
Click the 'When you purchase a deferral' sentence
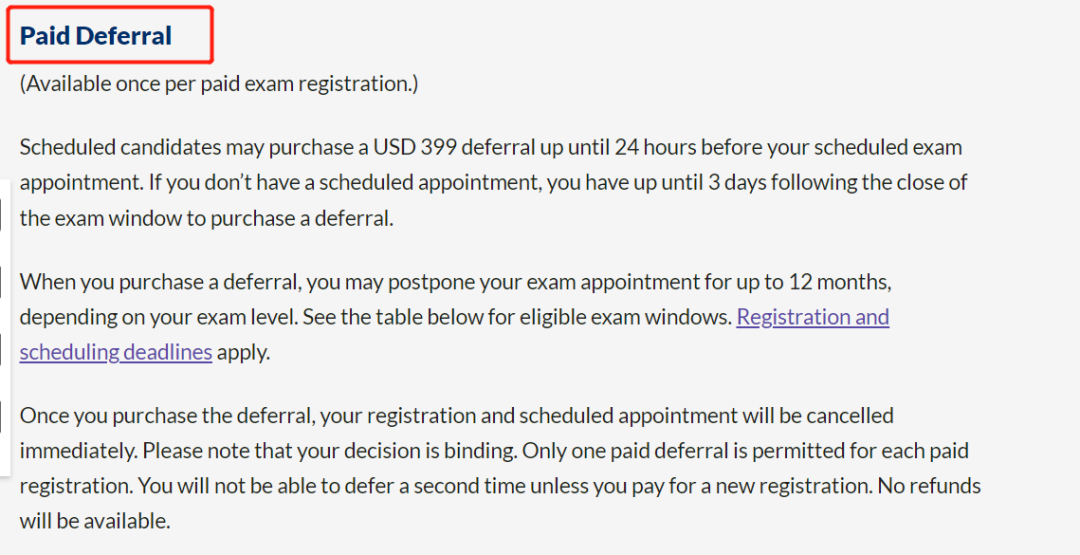click(160, 282)
